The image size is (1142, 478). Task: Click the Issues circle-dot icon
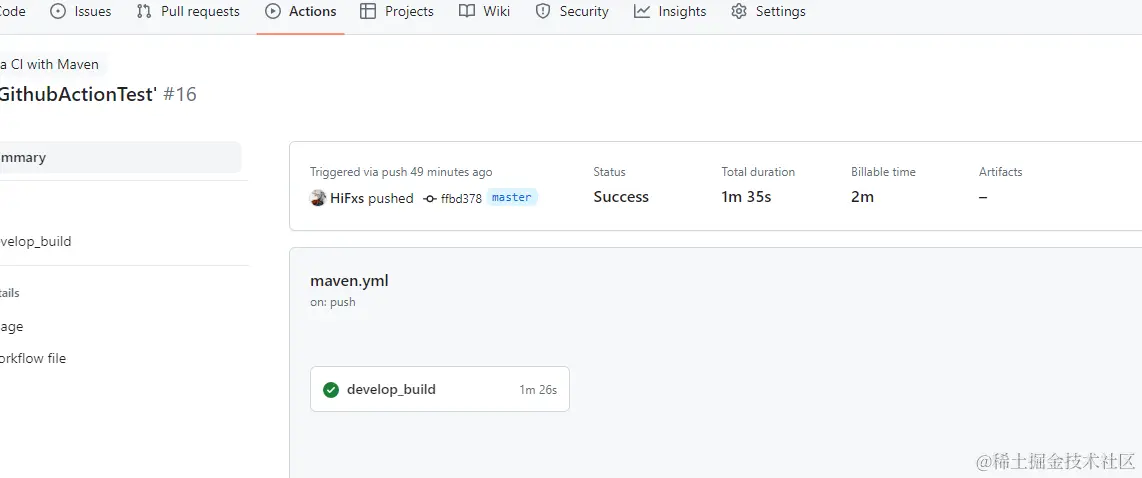point(59,12)
